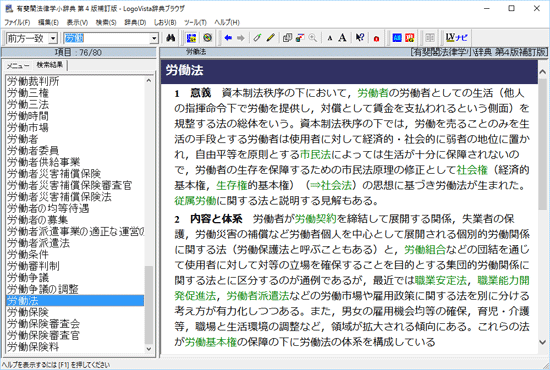Open the 表示(V) menu

[x=77, y=22]
